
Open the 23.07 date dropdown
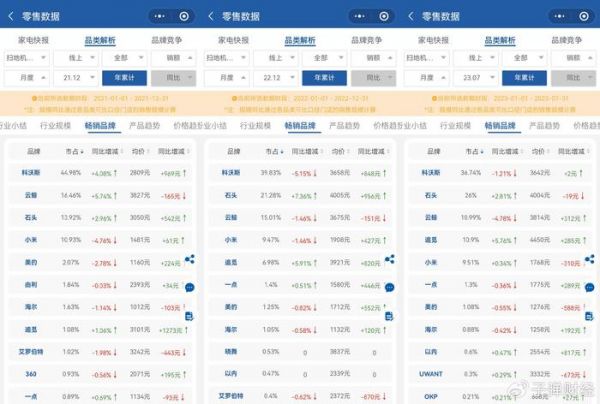point(476,77)
